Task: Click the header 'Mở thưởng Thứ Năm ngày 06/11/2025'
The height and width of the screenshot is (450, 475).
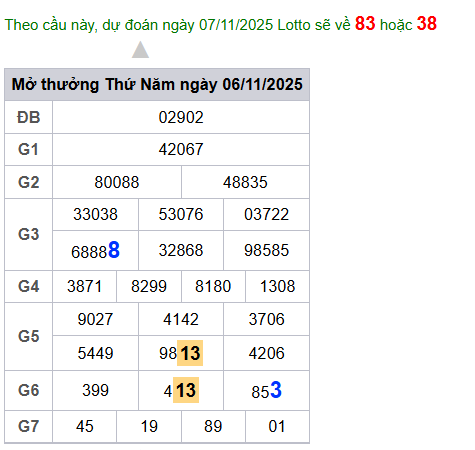Action: pyautogui.click(x=157, y=84)
